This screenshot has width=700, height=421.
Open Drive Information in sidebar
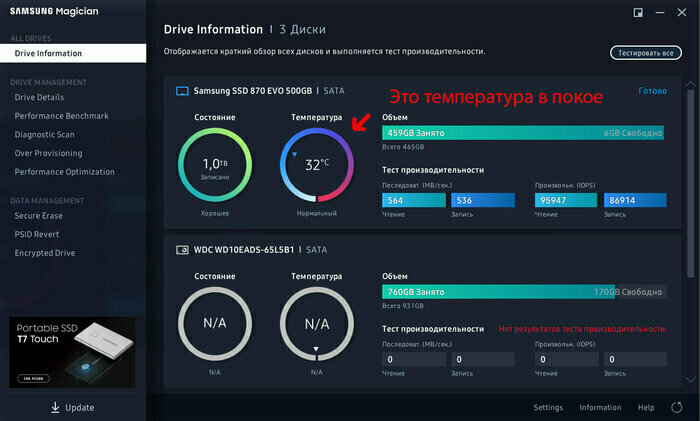(x=73, y=53)
